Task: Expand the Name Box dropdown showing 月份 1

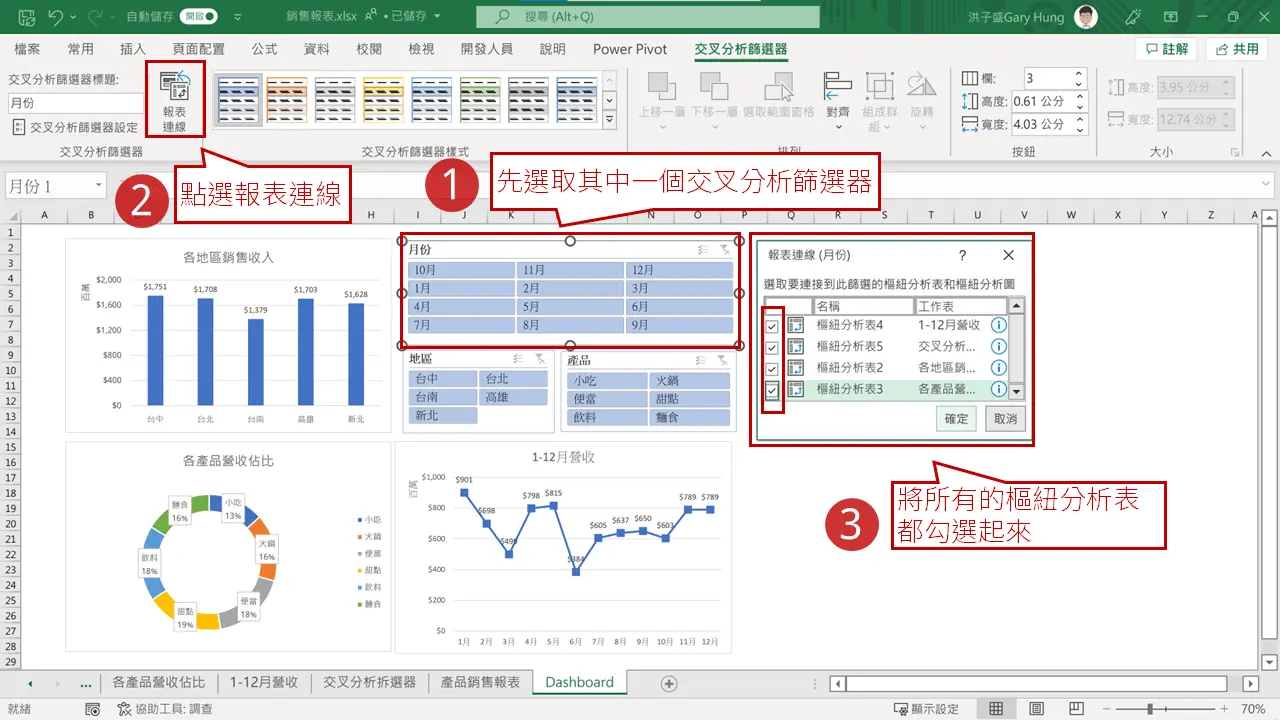Action: 98,186
